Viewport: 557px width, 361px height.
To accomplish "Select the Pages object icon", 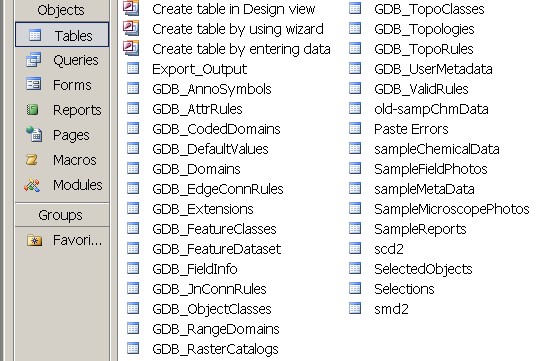I will coord(34,134).
